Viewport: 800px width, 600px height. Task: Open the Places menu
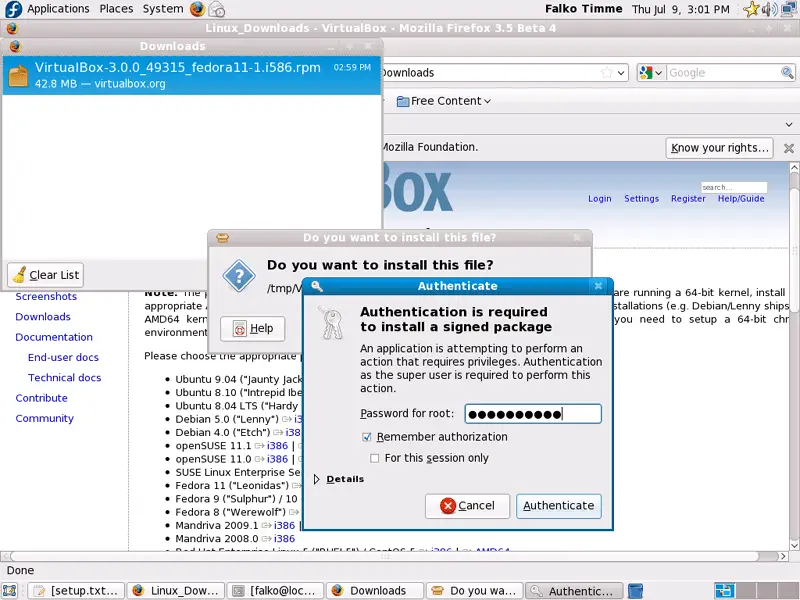(x=116, y=9)
